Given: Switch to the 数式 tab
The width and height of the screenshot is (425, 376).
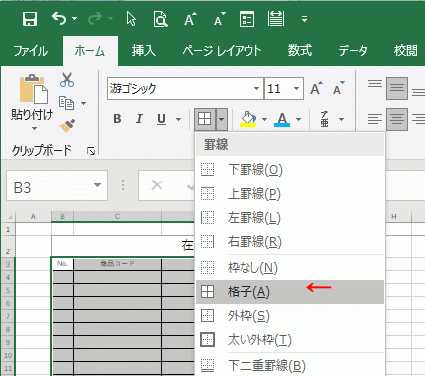Looking at the screenshot, I should tap(300, 51).
